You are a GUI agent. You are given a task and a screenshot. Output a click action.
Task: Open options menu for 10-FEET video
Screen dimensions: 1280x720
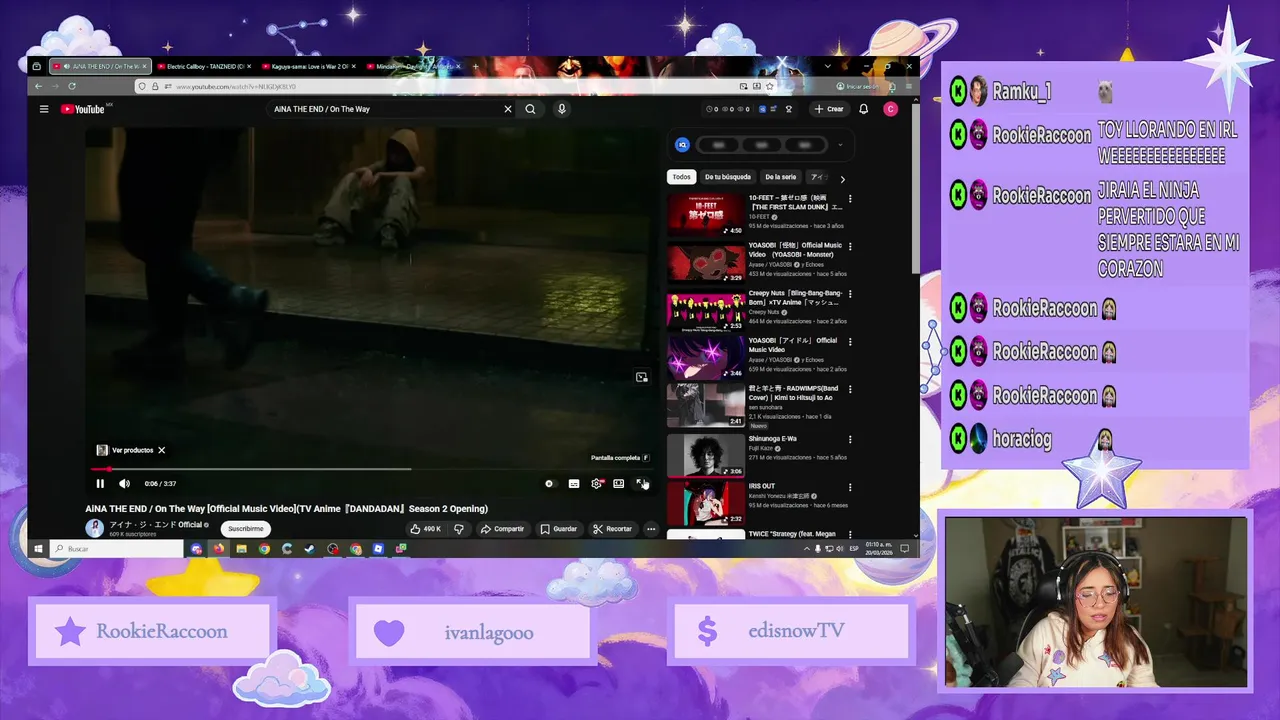850,199
